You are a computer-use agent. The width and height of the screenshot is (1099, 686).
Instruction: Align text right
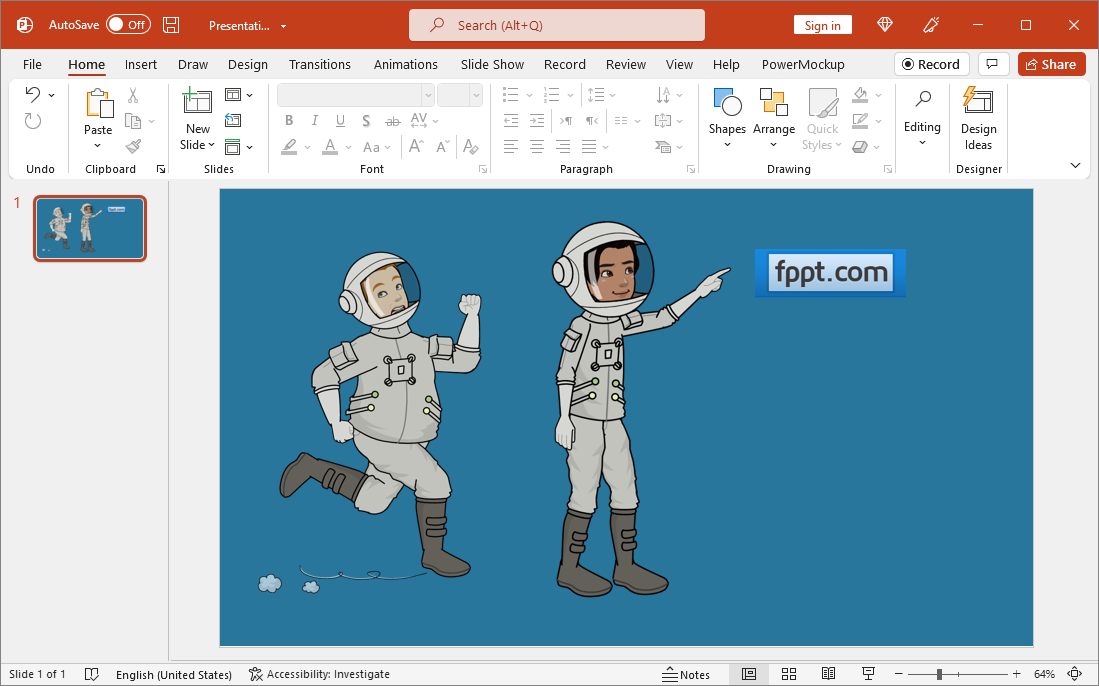pyautogui.click(x=563, y=146)
